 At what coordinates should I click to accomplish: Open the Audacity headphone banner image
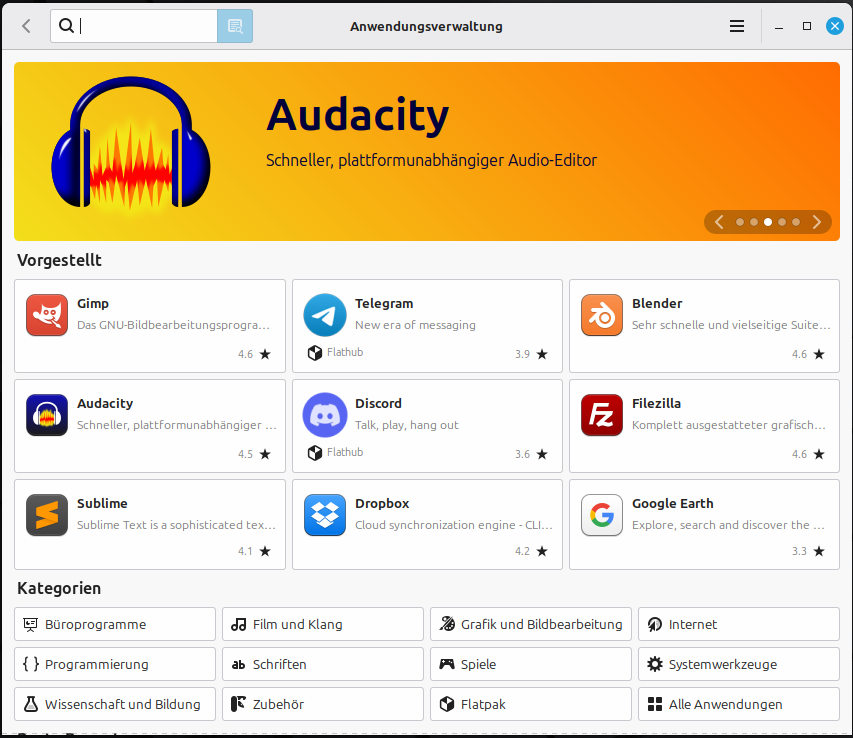click(131, 144)
